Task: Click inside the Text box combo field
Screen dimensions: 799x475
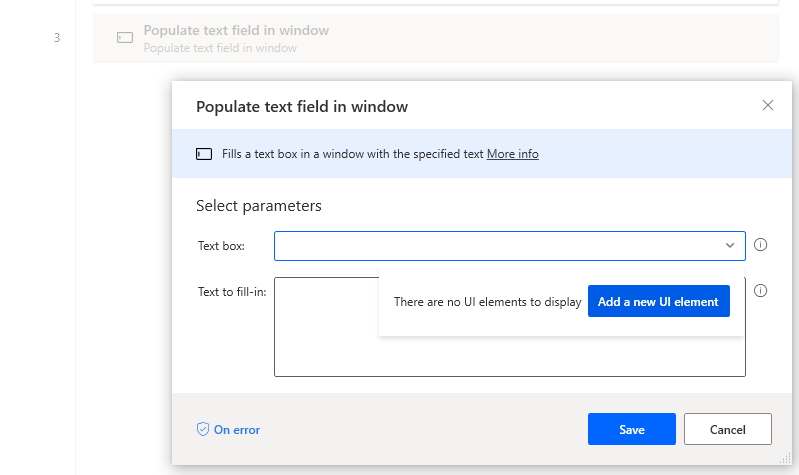Action: tap(510, 246)
